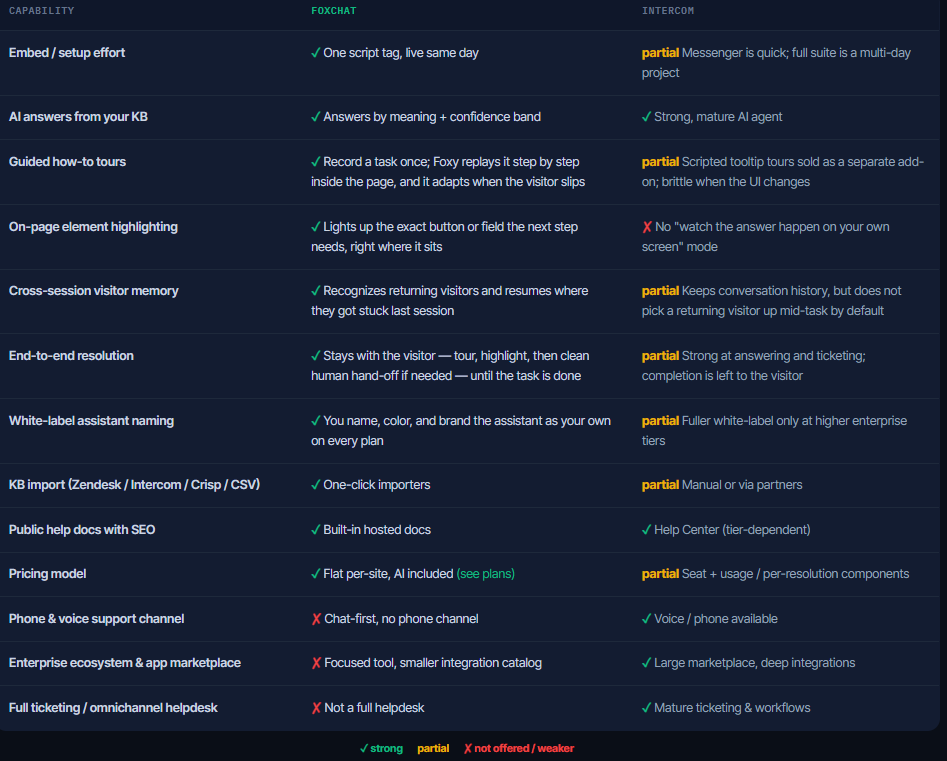
Task: Select "Enterprise ecosystem & app marketplace" label
Action: click(125, 663)
